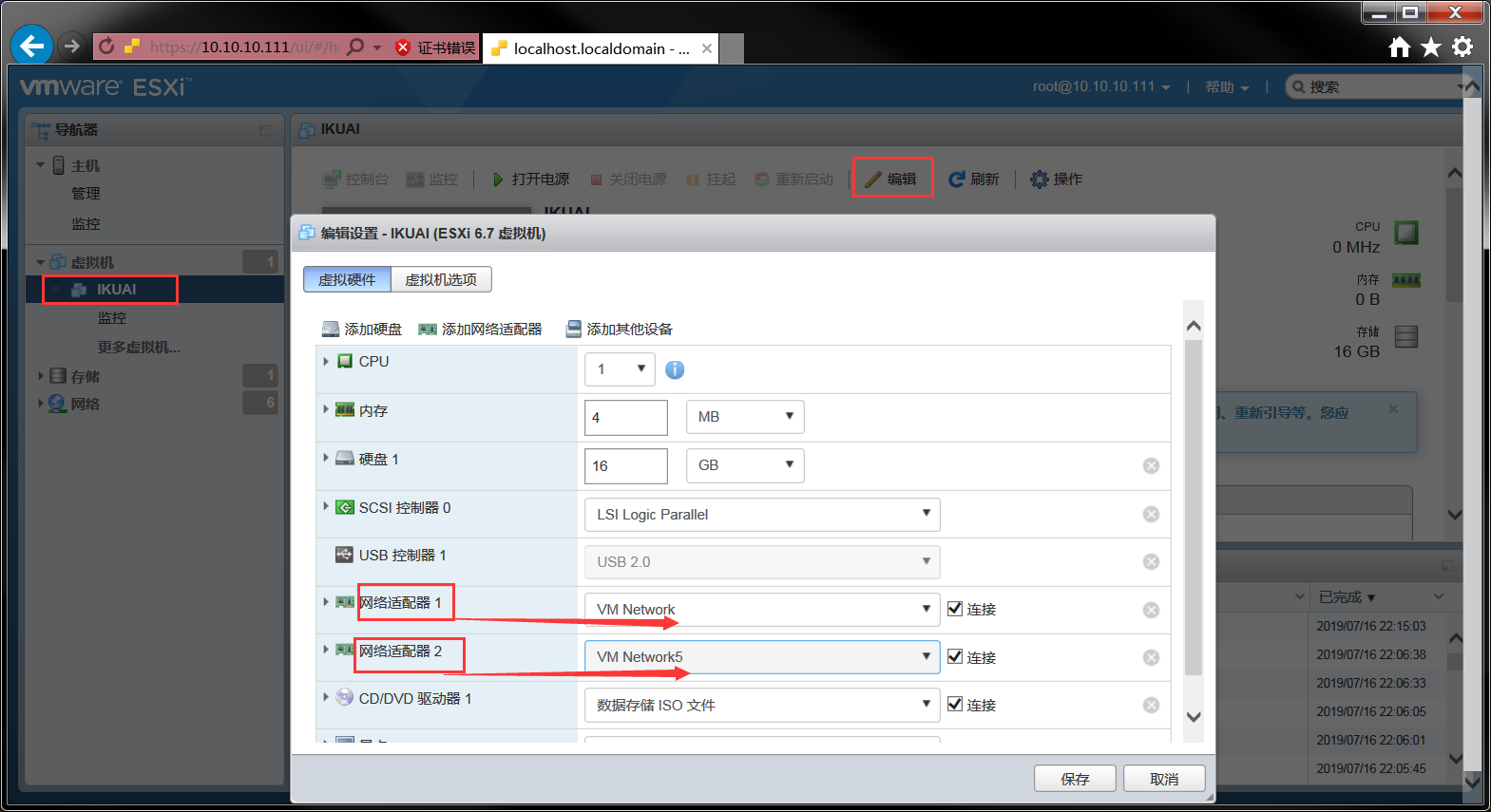
Task: Select the IKUAI virtual machine in navigator
Action: [116, 289]
